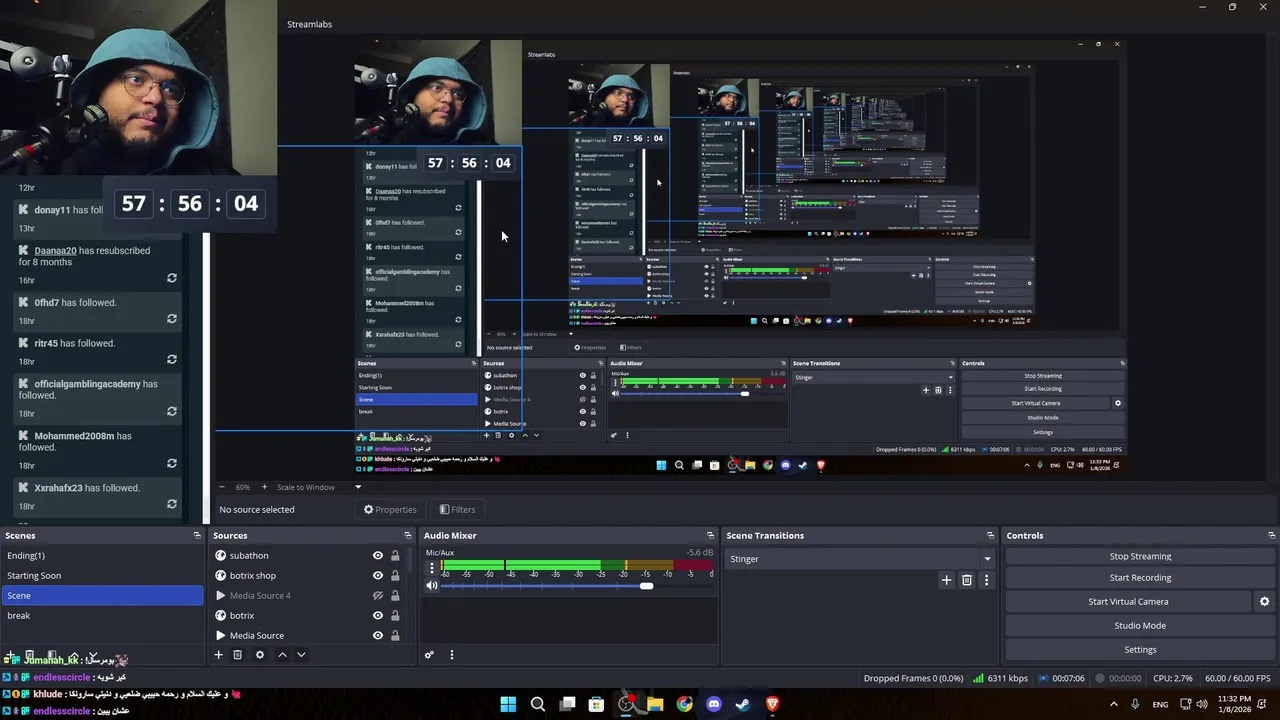This screenshot has width=1280, height=720.
Task: Pop out the Controls dock icon
Action: tap(1271, 536)
